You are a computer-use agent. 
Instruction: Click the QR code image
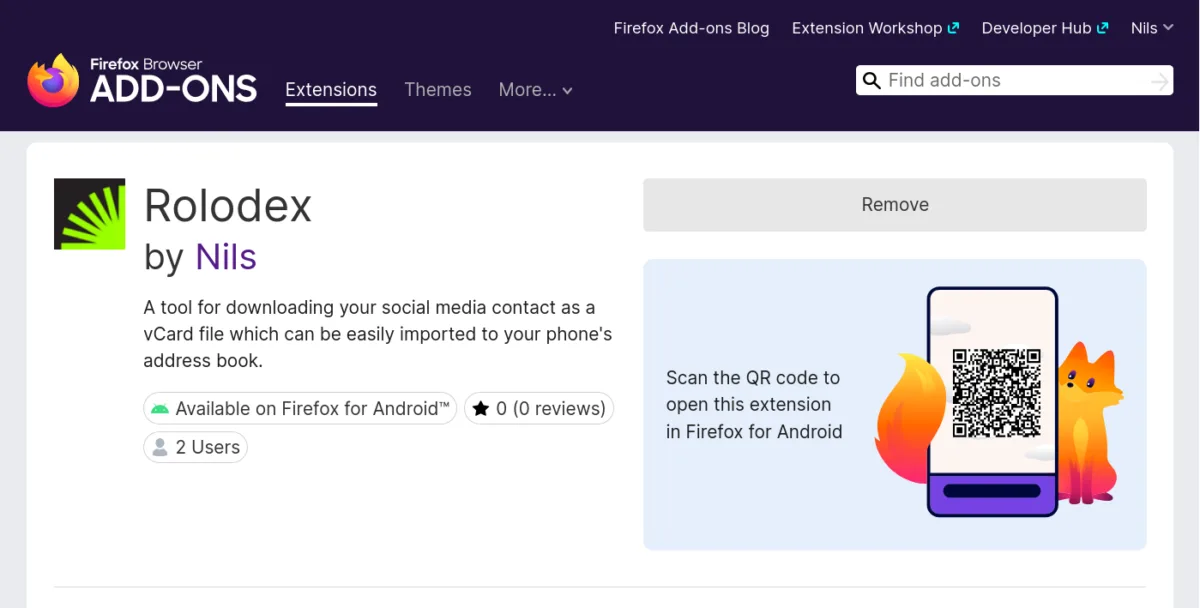point(996,393)
